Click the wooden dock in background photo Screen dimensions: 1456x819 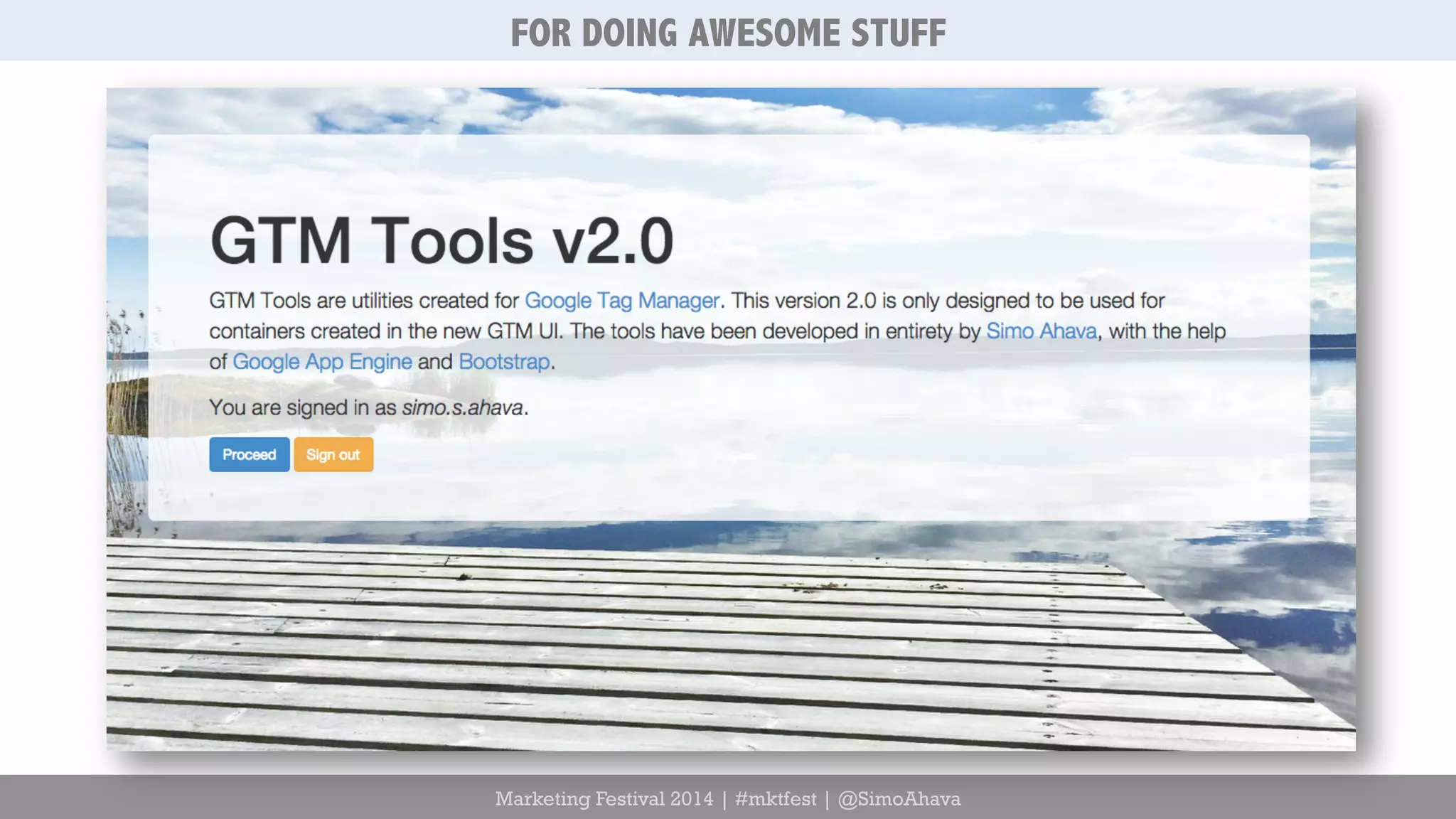coord(569,640)
